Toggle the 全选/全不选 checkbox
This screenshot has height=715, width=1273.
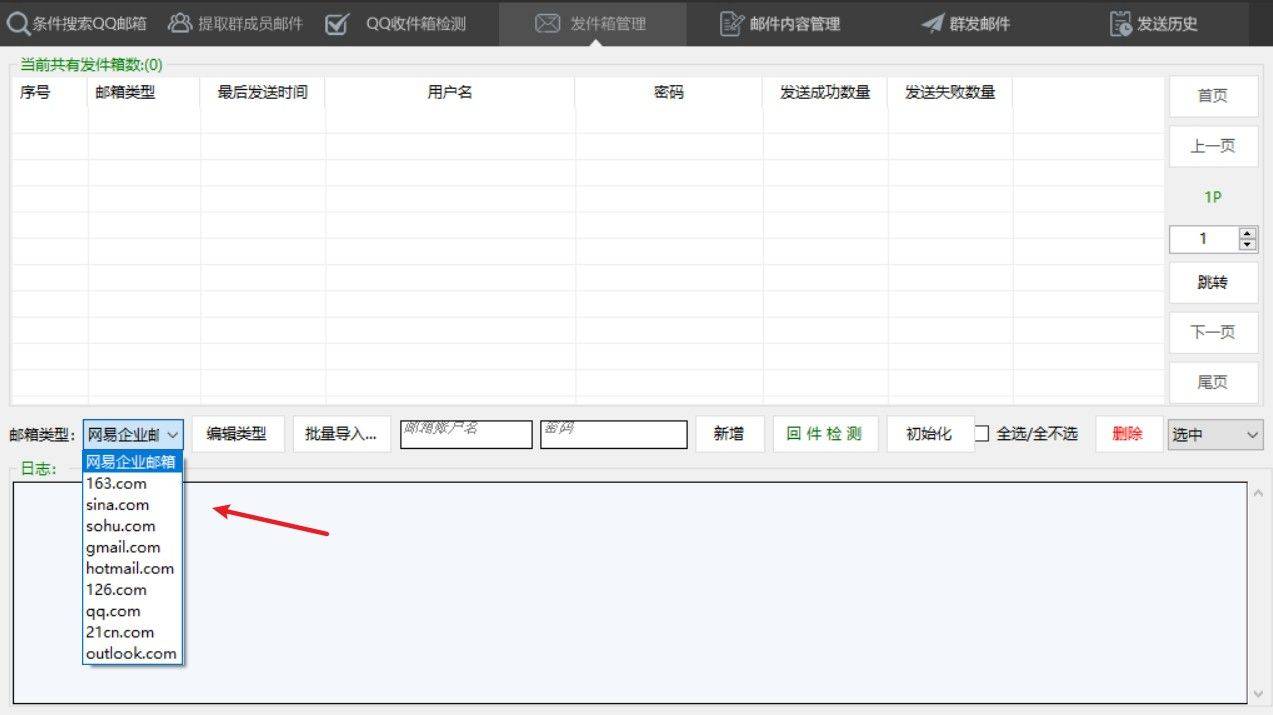[982, 434]
